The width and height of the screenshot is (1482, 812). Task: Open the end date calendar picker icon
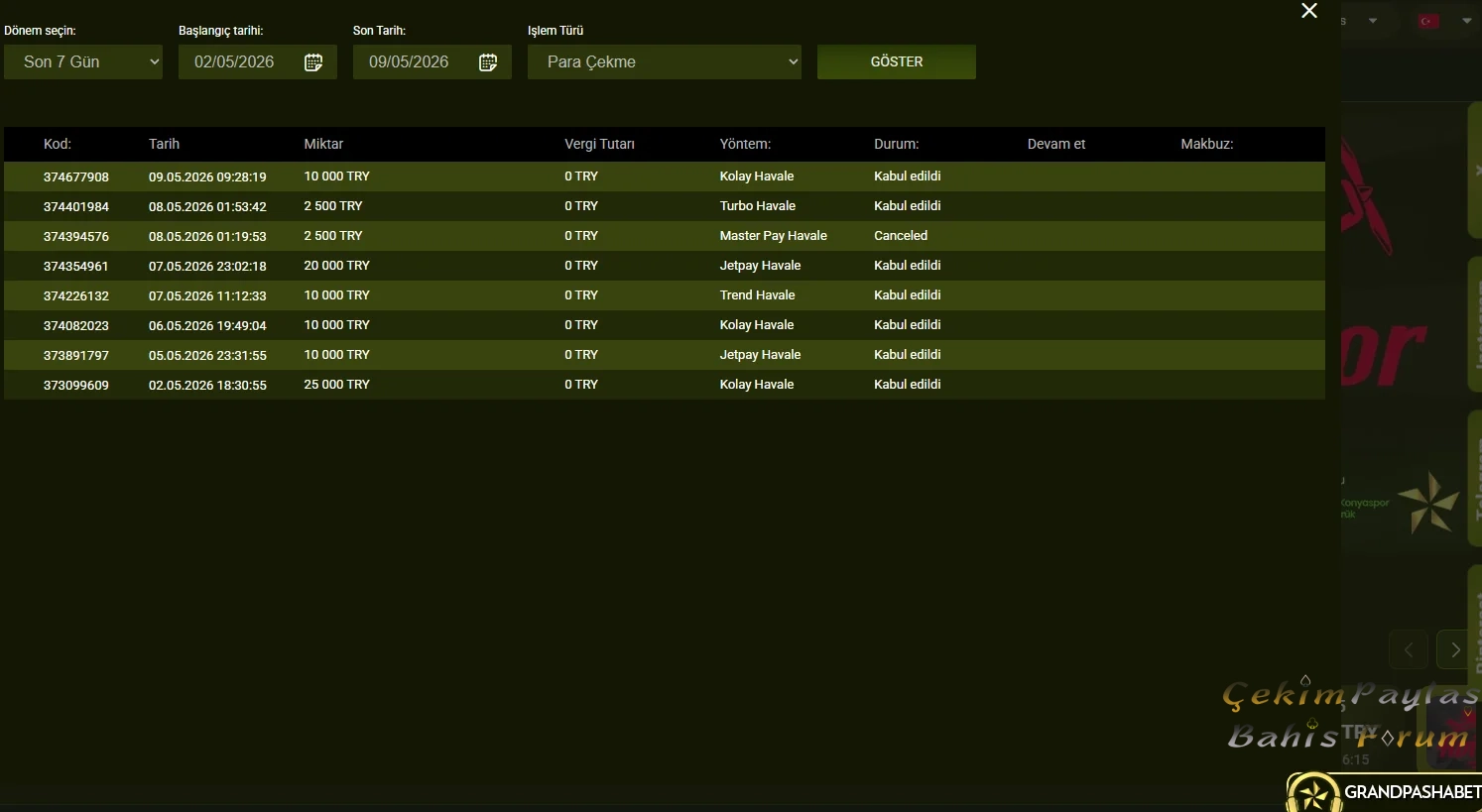[x=488, y=62]
